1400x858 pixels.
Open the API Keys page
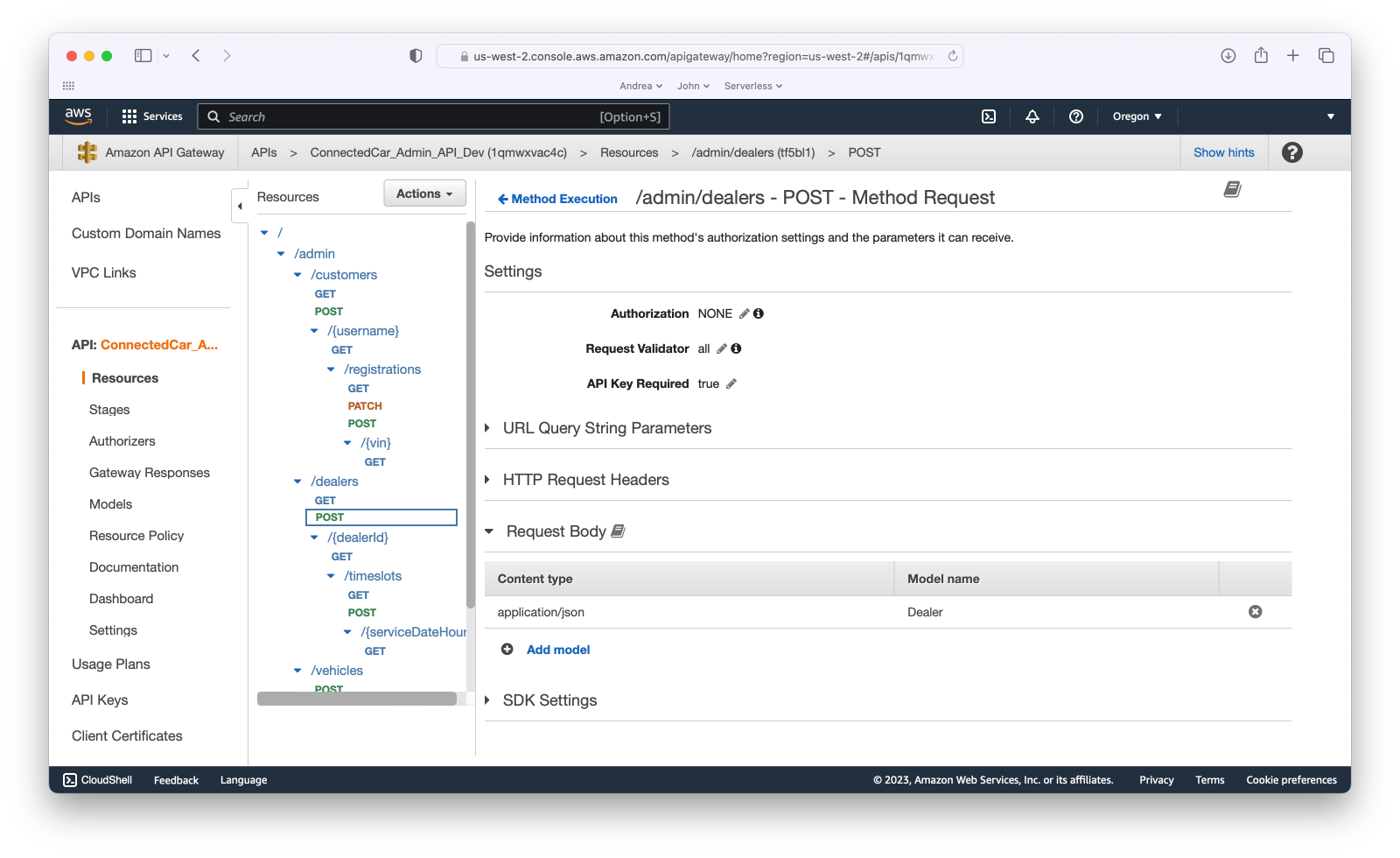click(x=100, y=700)
